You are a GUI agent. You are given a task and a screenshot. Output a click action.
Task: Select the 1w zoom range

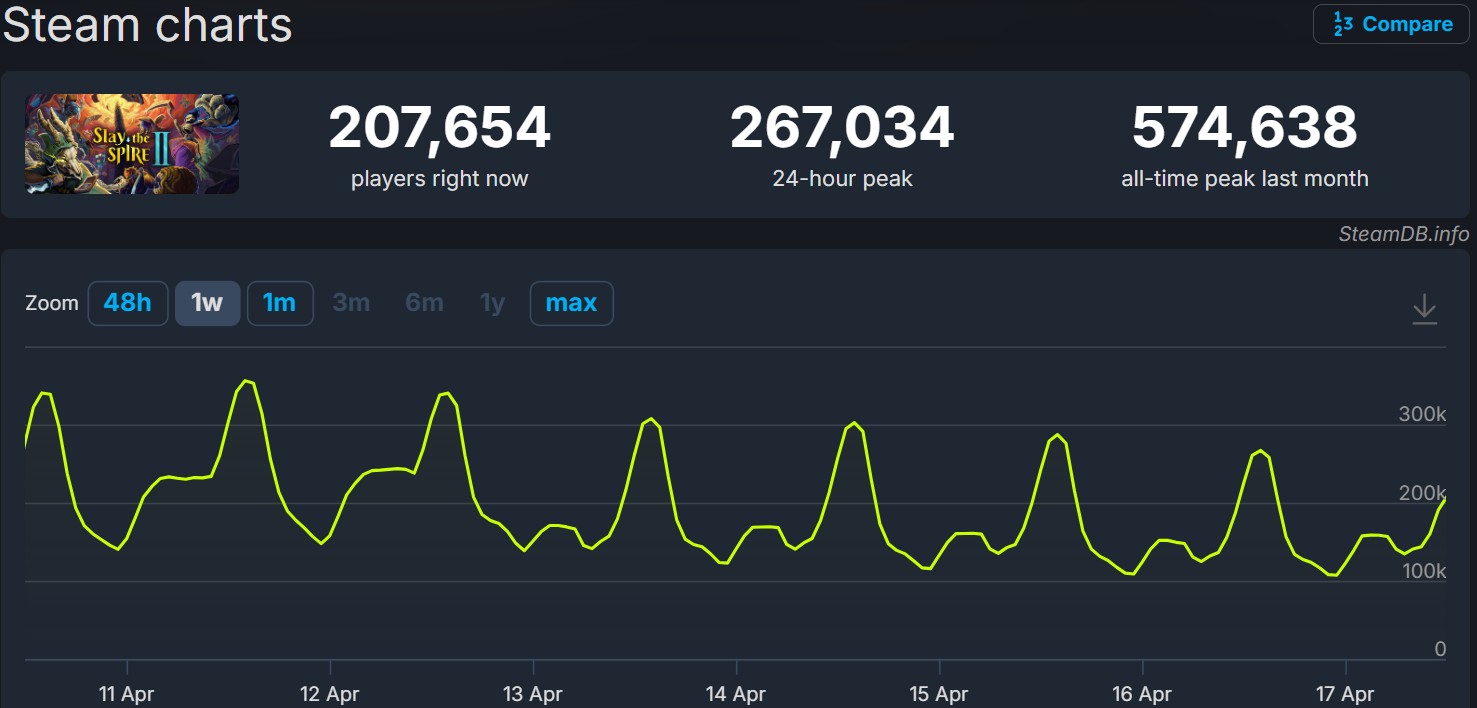pos(207,303)
